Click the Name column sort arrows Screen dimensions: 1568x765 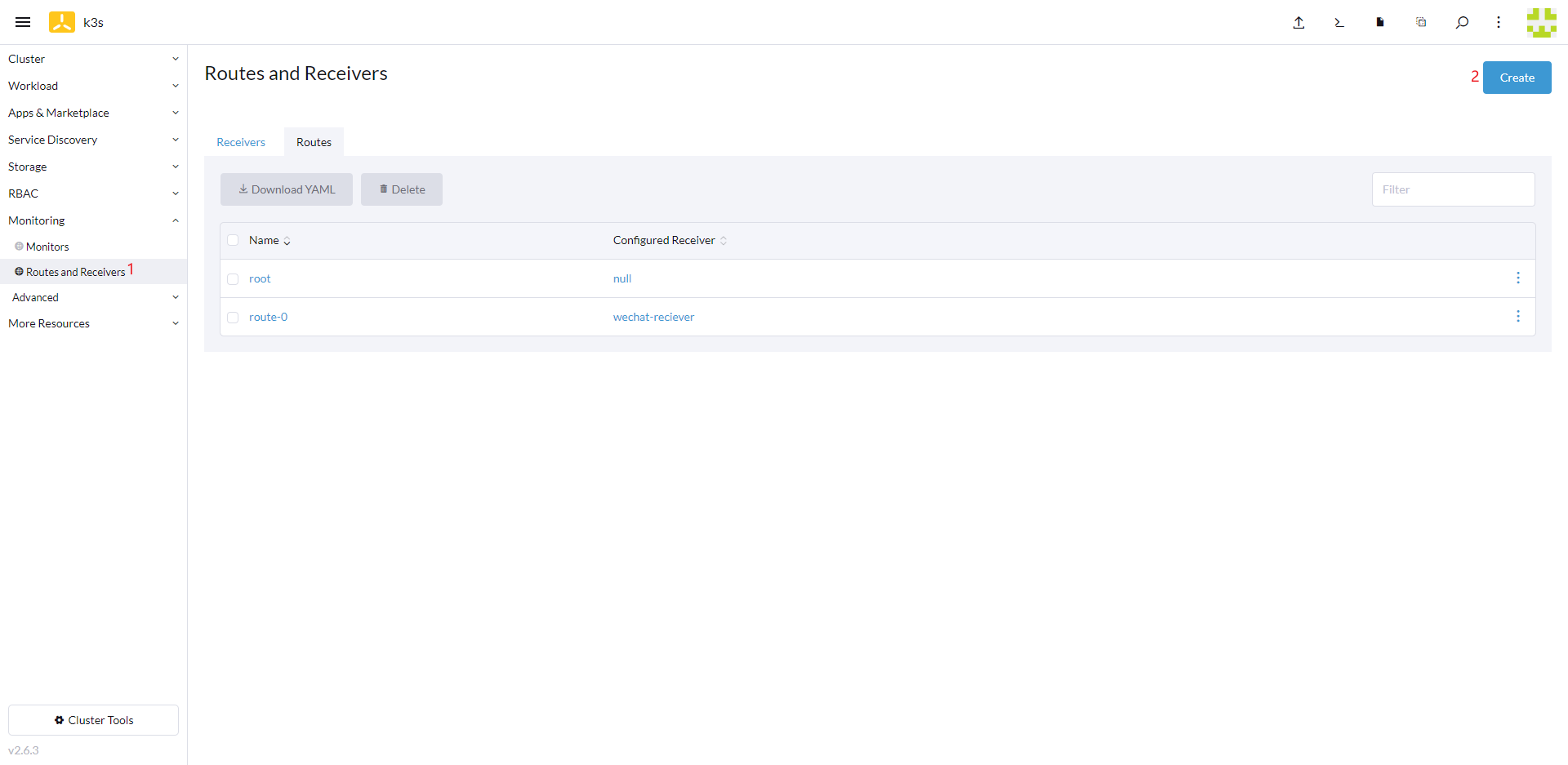pyautogui.click(x=287, y=241)
